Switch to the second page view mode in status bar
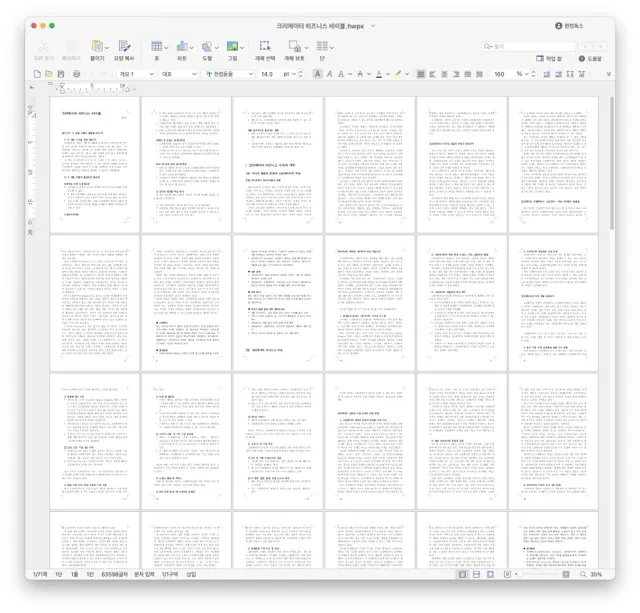This screenshot has height=613, width=640. point(476,574)
